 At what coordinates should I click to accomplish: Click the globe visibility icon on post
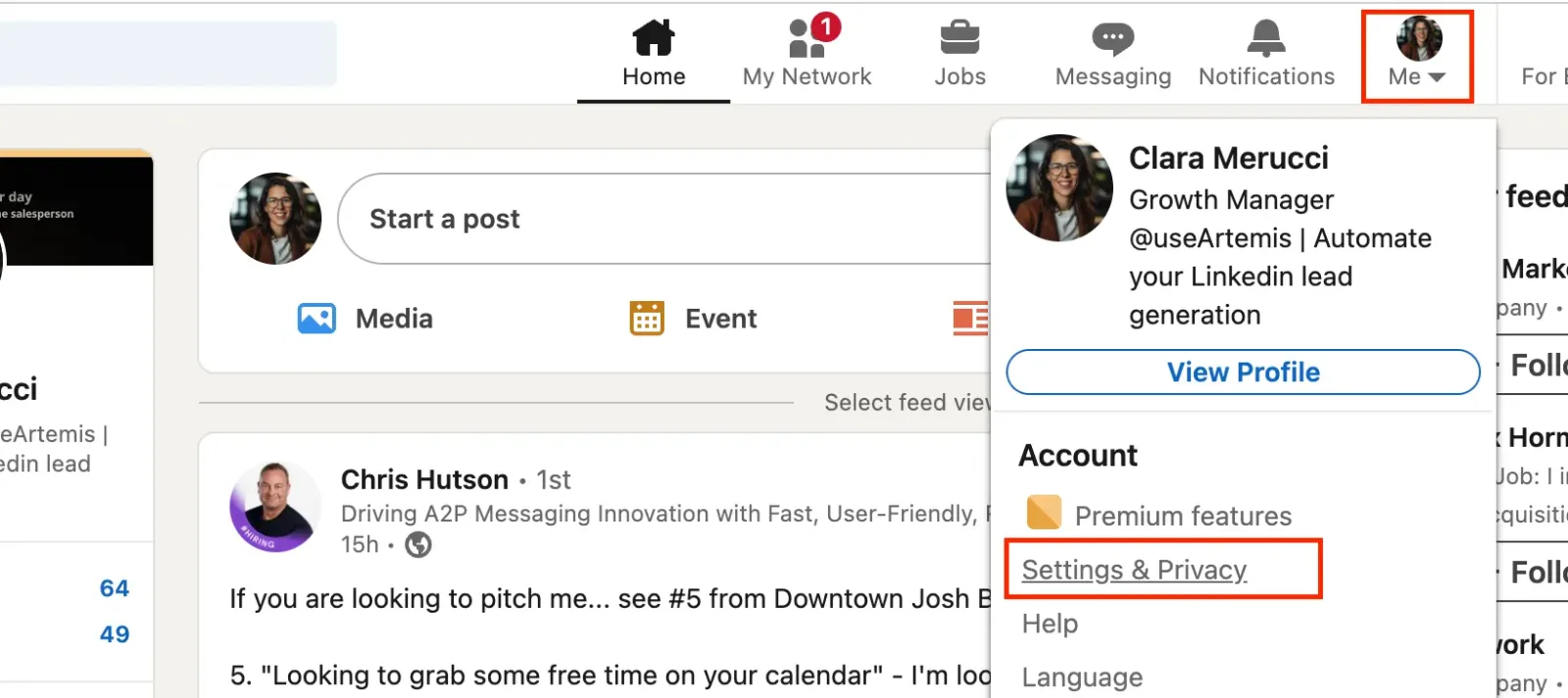coord(418,544)
